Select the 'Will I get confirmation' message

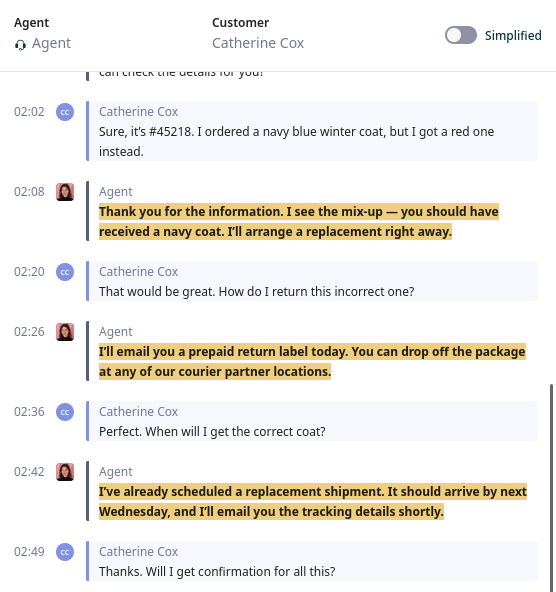313,561
